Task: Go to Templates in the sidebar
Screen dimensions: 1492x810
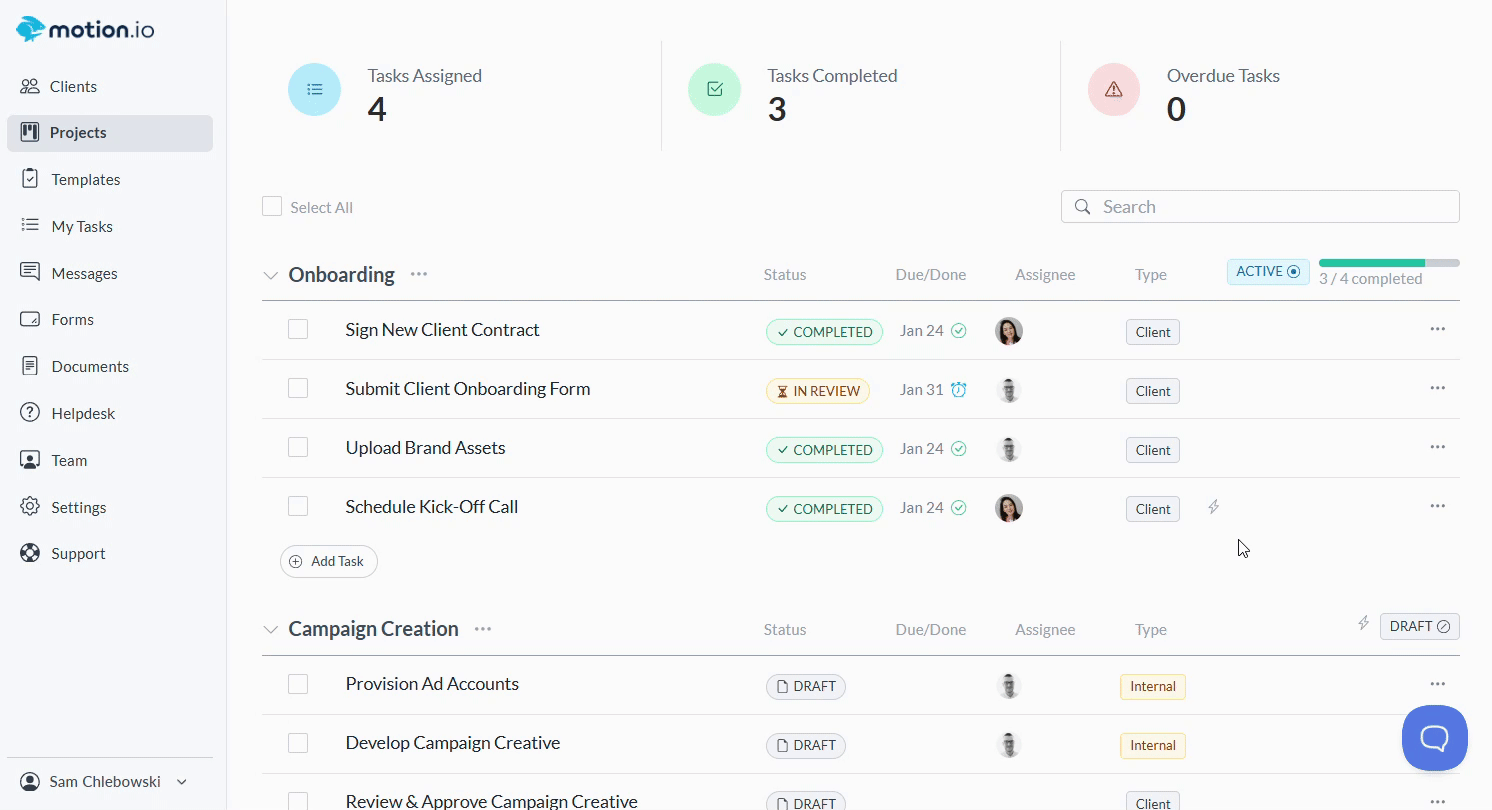Action: 85,180
